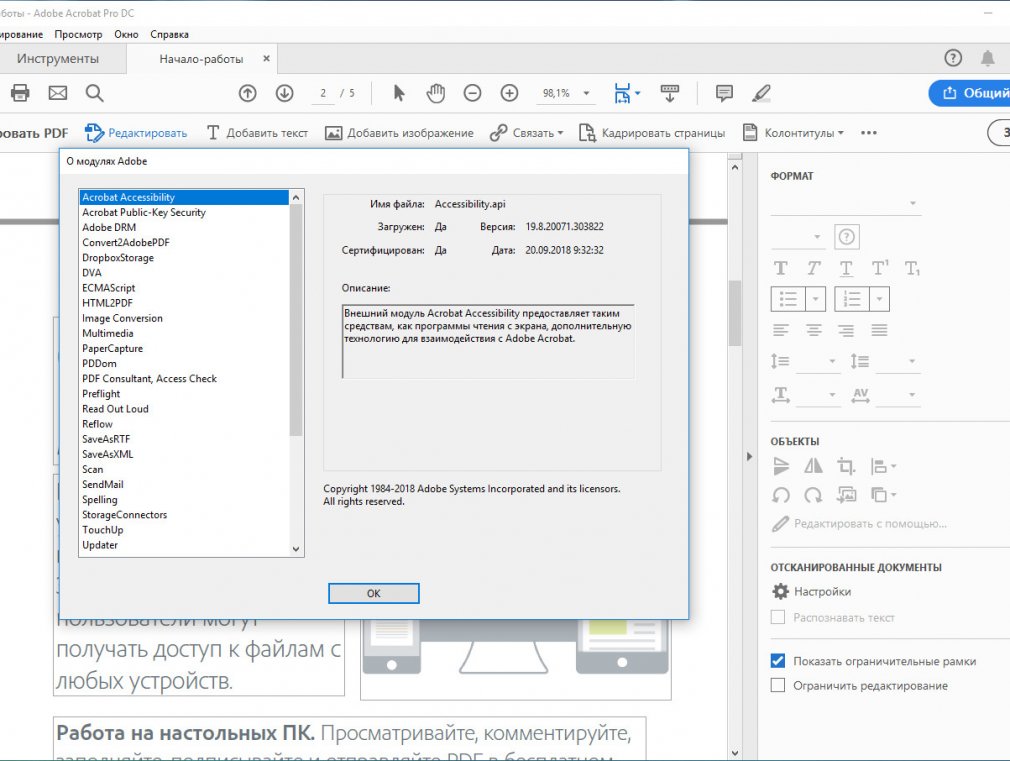Image resolution: width=1010 pixels, height=761 pixels.
Task: Open the help question mark icon
Action: [x=953, y=59]
